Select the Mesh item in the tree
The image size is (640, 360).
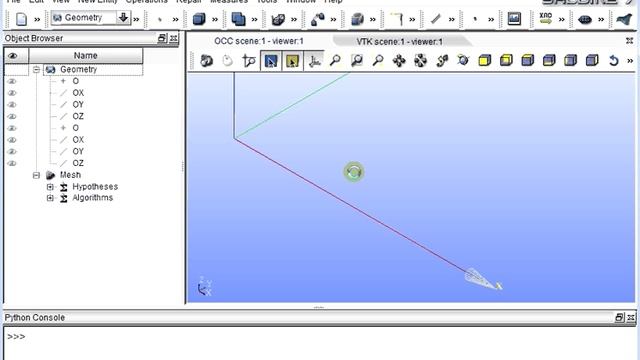tap(70, 175)
